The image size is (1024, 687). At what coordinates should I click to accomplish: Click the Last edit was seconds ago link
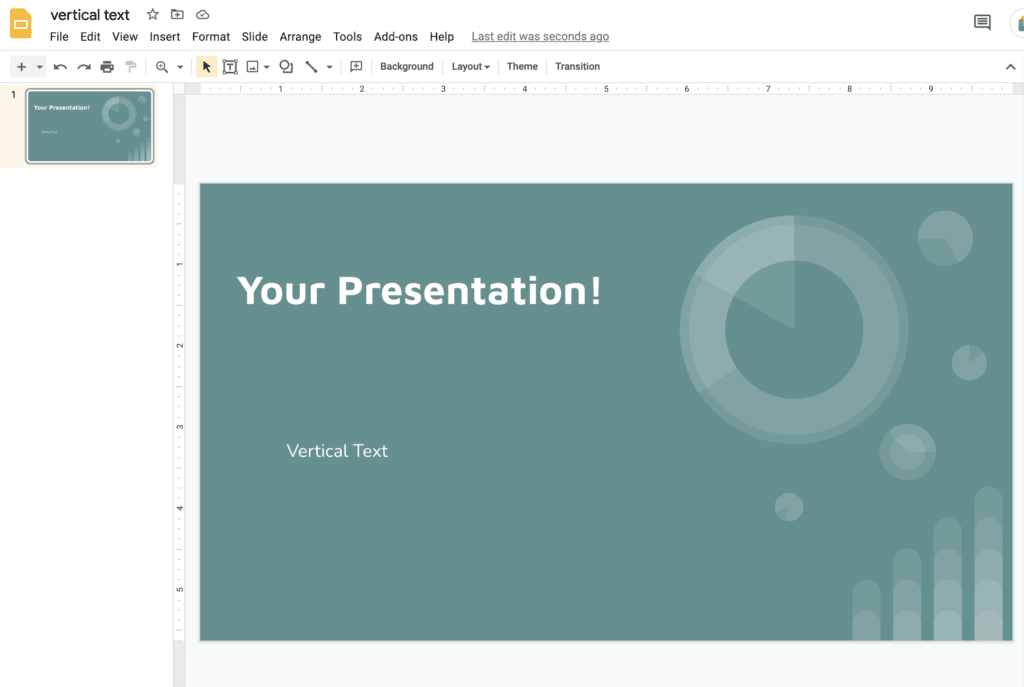(x=540, y=36)
